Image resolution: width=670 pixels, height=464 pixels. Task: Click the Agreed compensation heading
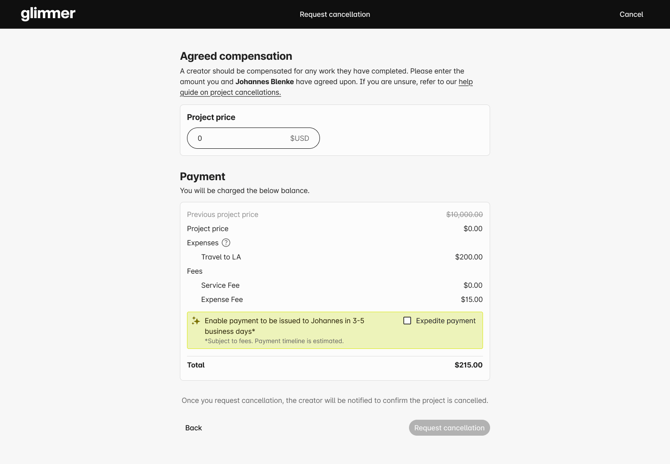(x=236, y=56)
